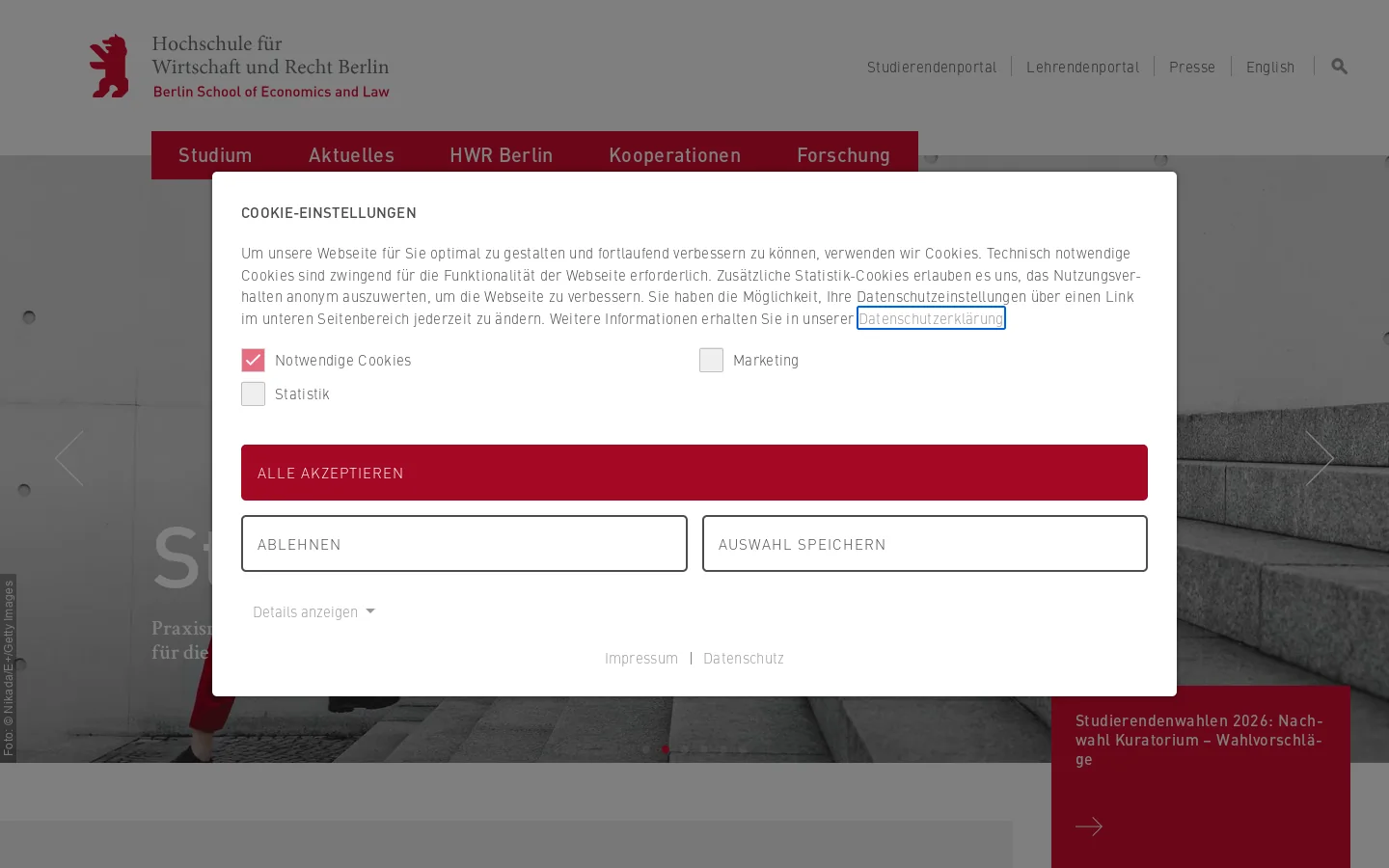Select the active red carousel dot
Viewport: 1389px width, 868px height.
coord(665,749)
